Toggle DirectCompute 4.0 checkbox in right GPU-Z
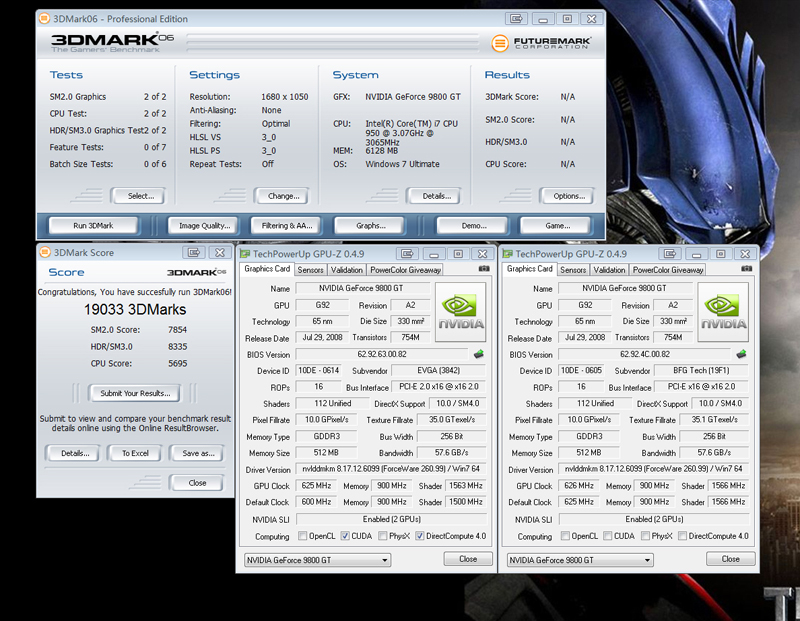 click(x=682, y=536)
